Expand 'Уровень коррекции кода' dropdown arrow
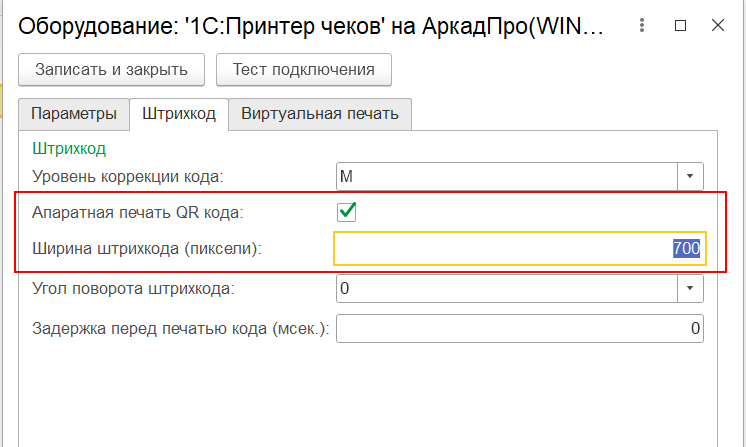 pyautogui.click(x=690, y=176)
